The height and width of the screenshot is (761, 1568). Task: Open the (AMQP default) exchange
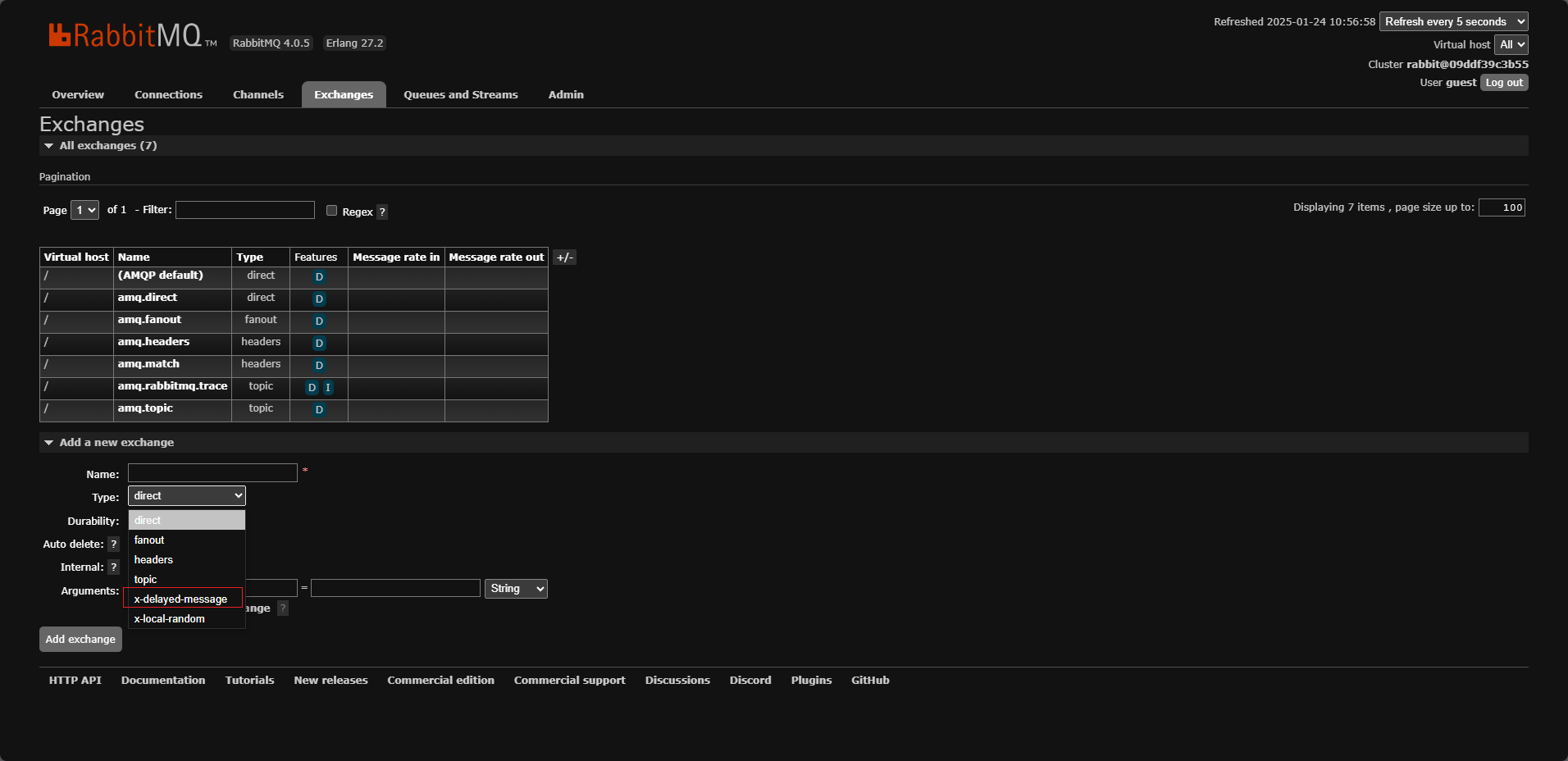tap(161, 276)
